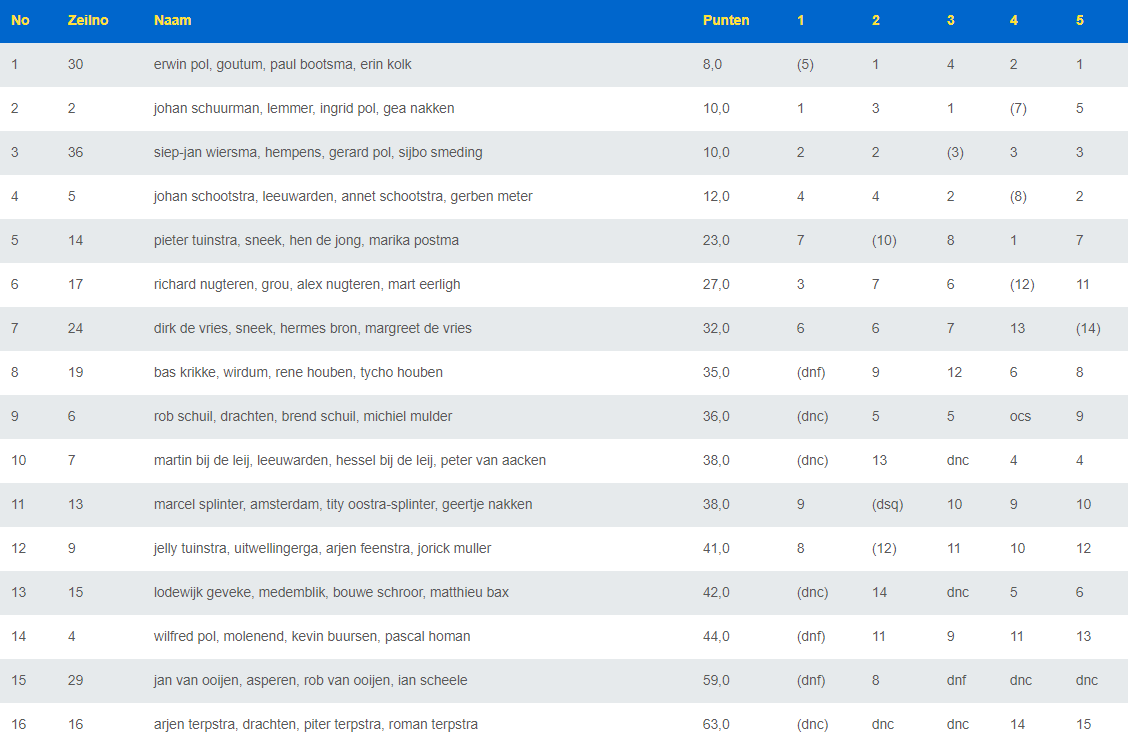Viewport: 1128px width, 748px height.
Task: Select lodewijk geveke, medemblik row
Action: pos(331,592)
